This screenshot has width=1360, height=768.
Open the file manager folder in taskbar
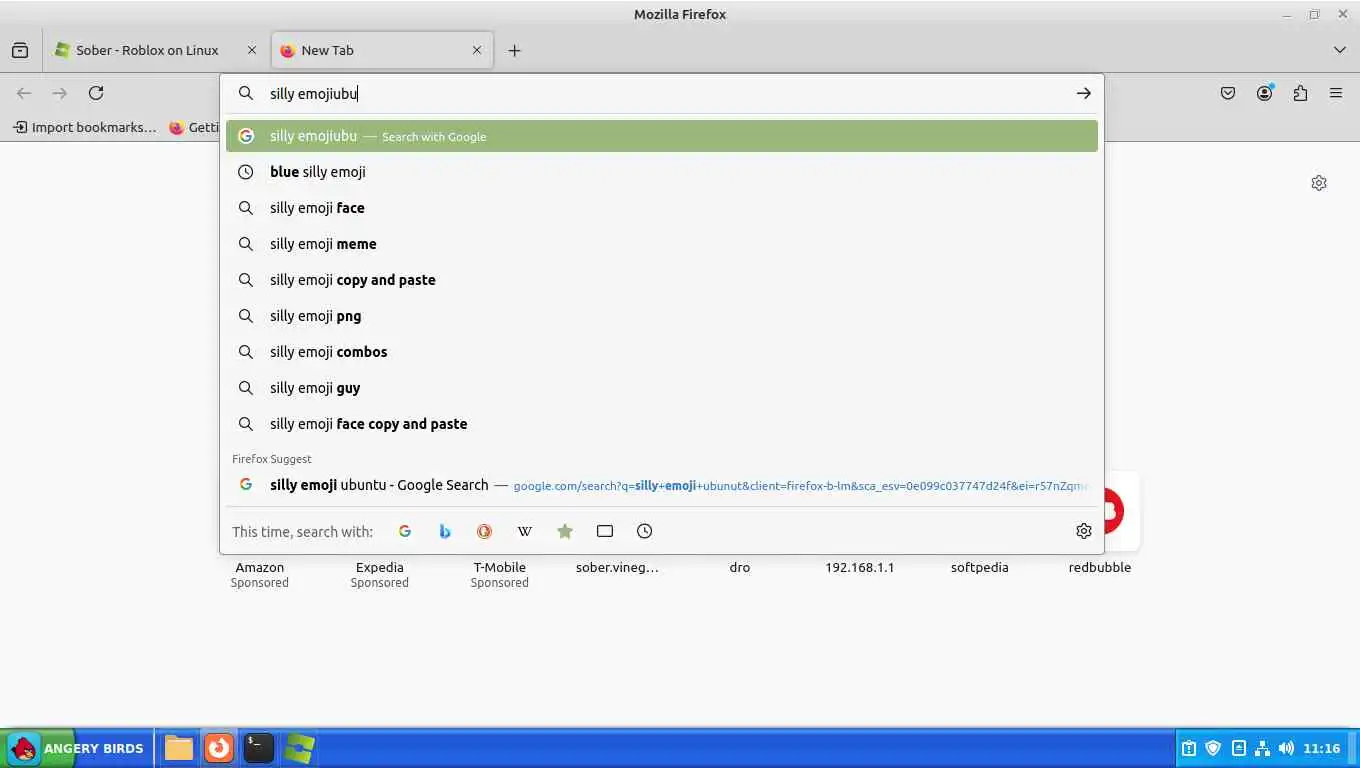(179, 748)
